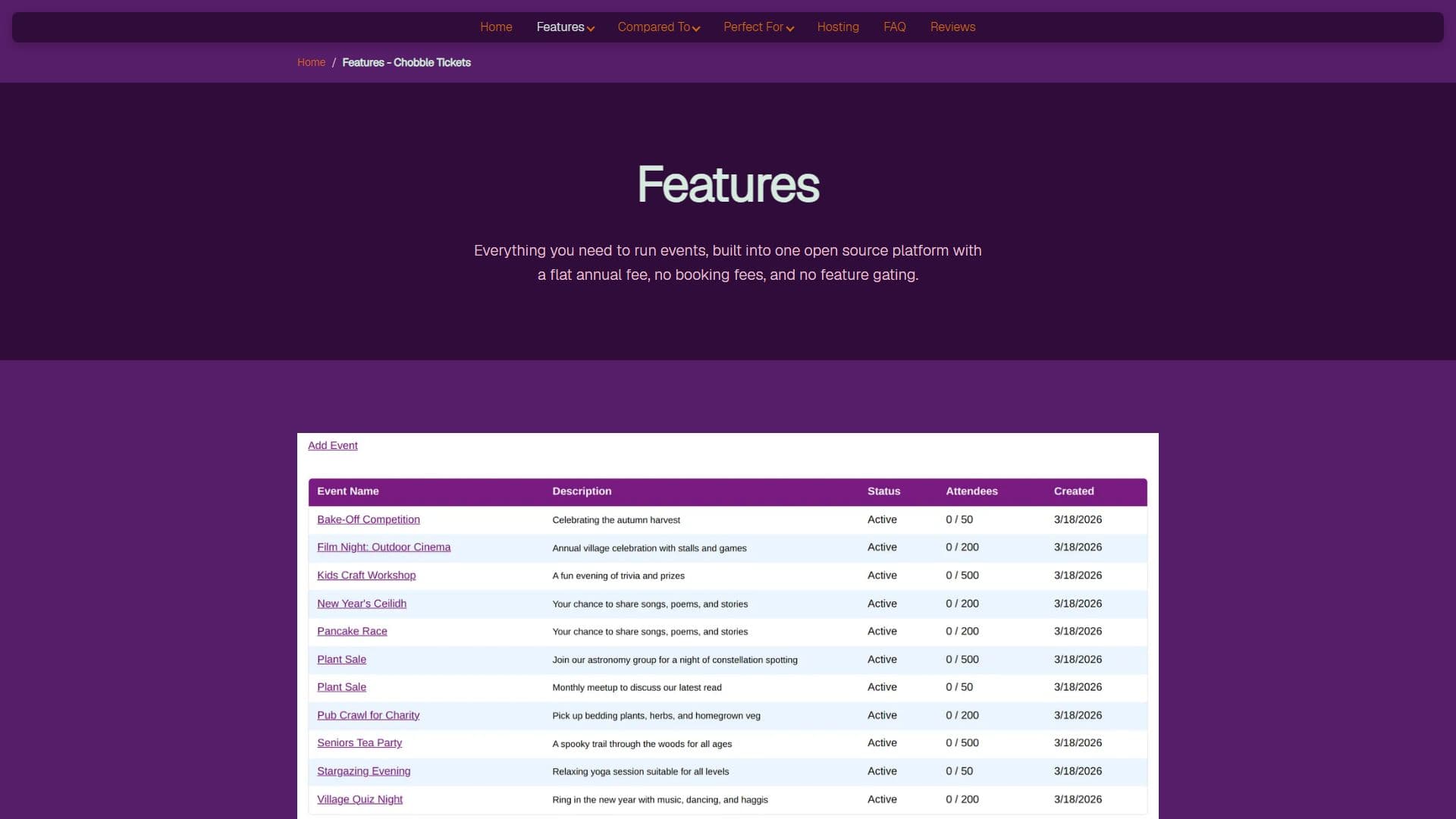1456x819 pixels.
Task: Click 0 / 500 attendees in Kids Craft Workshop row
Action: point(962,576)
